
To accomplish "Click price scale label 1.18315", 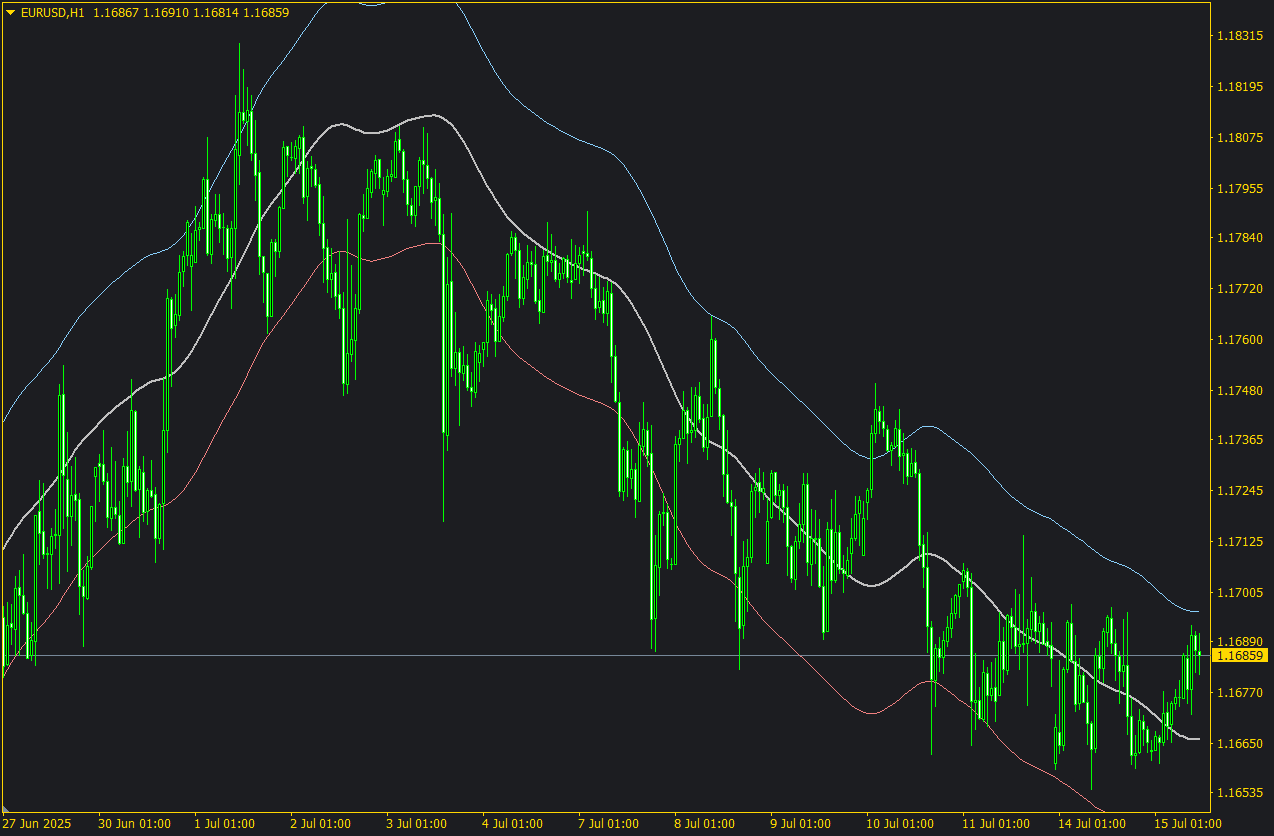I will (x=1238, y=36).
